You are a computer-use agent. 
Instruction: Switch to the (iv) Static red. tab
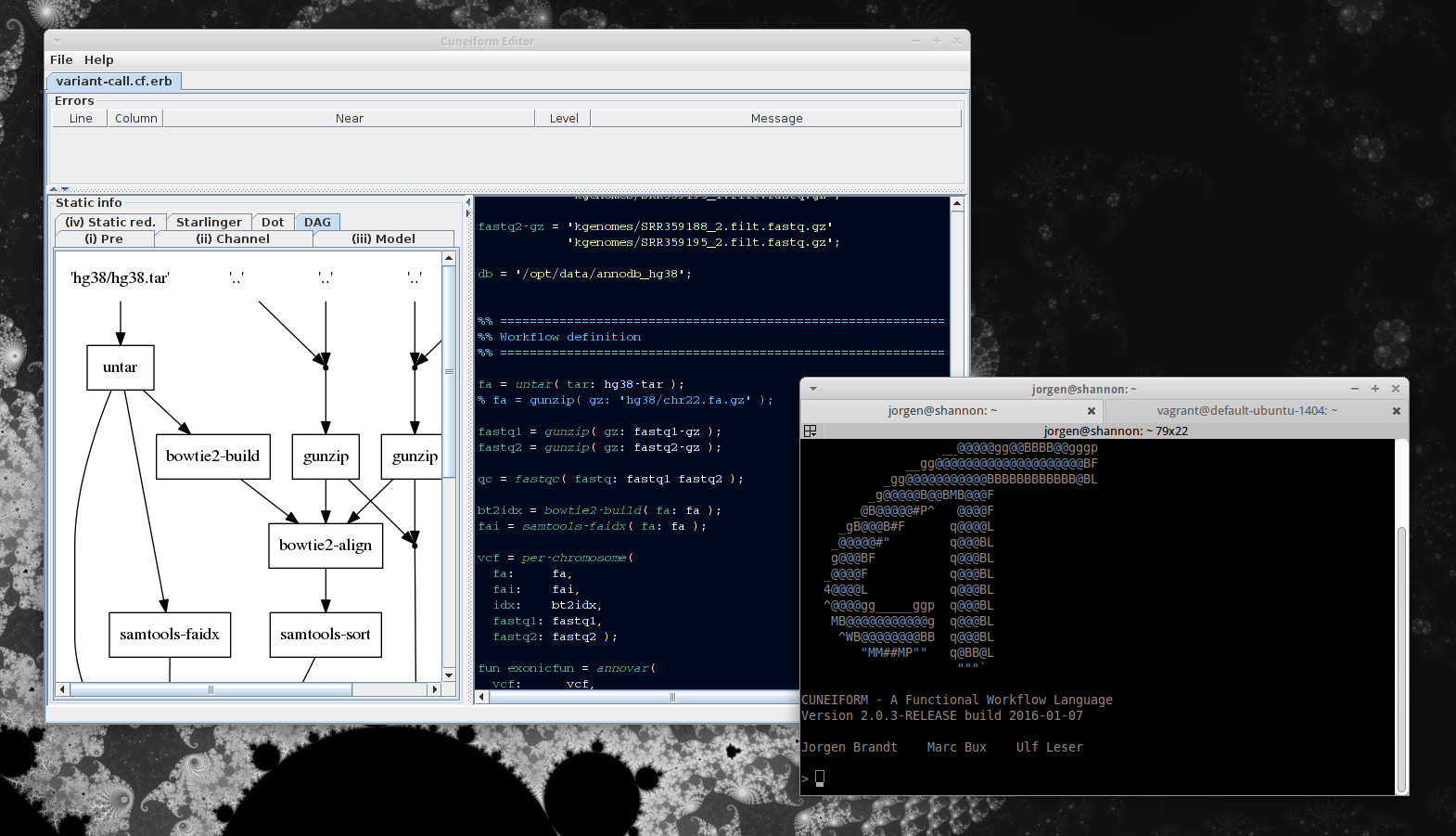[110, 222]
